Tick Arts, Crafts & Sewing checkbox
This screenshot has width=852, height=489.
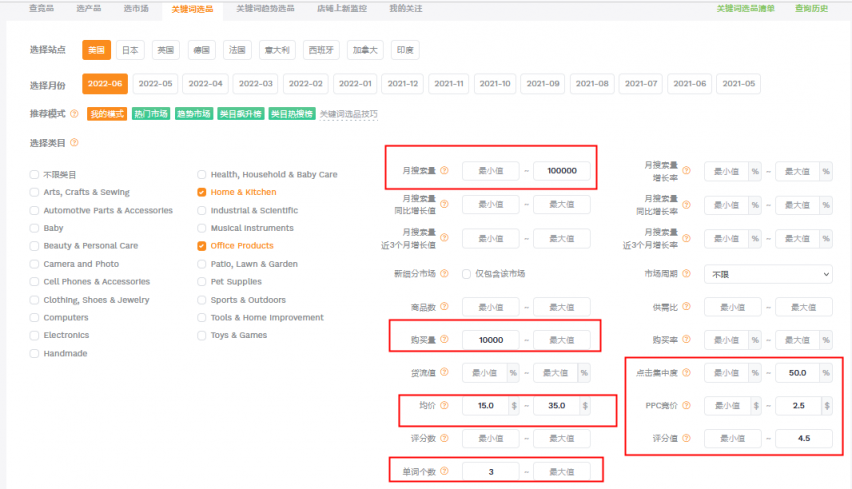pos(34,192)
